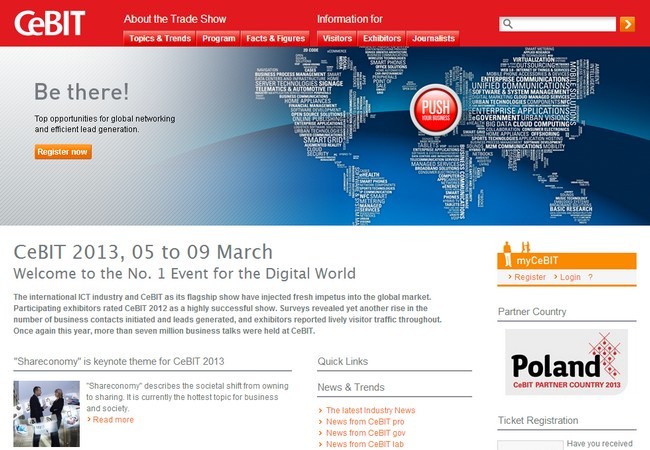
Task: Click the myCeBIT header bar
Action: (567, 261)
